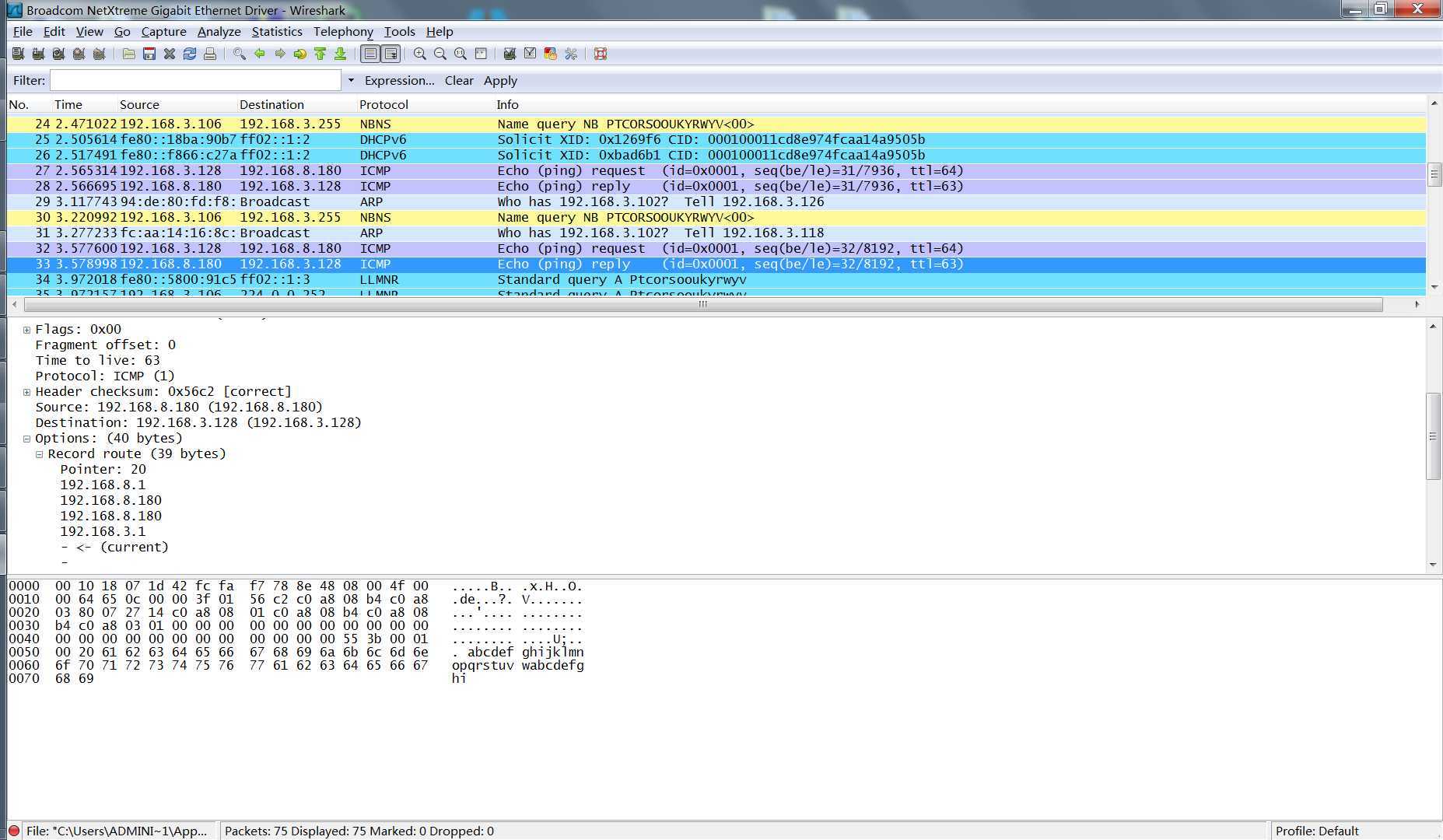Select the Time to live: 63 field
Screen dimensions: 1443x840
click(97, 361)
